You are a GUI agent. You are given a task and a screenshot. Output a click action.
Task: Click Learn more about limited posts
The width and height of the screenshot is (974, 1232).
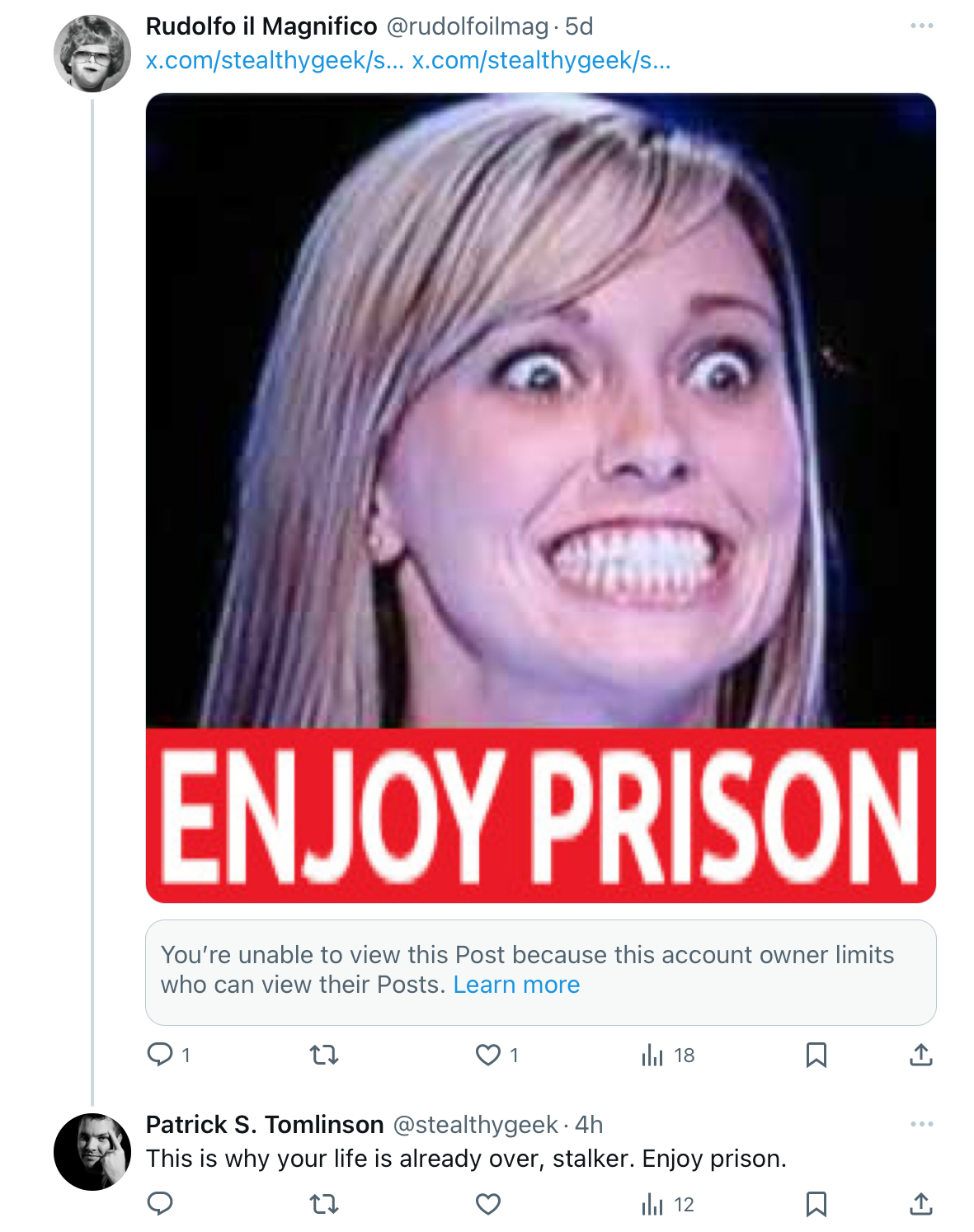click(516, 985)
